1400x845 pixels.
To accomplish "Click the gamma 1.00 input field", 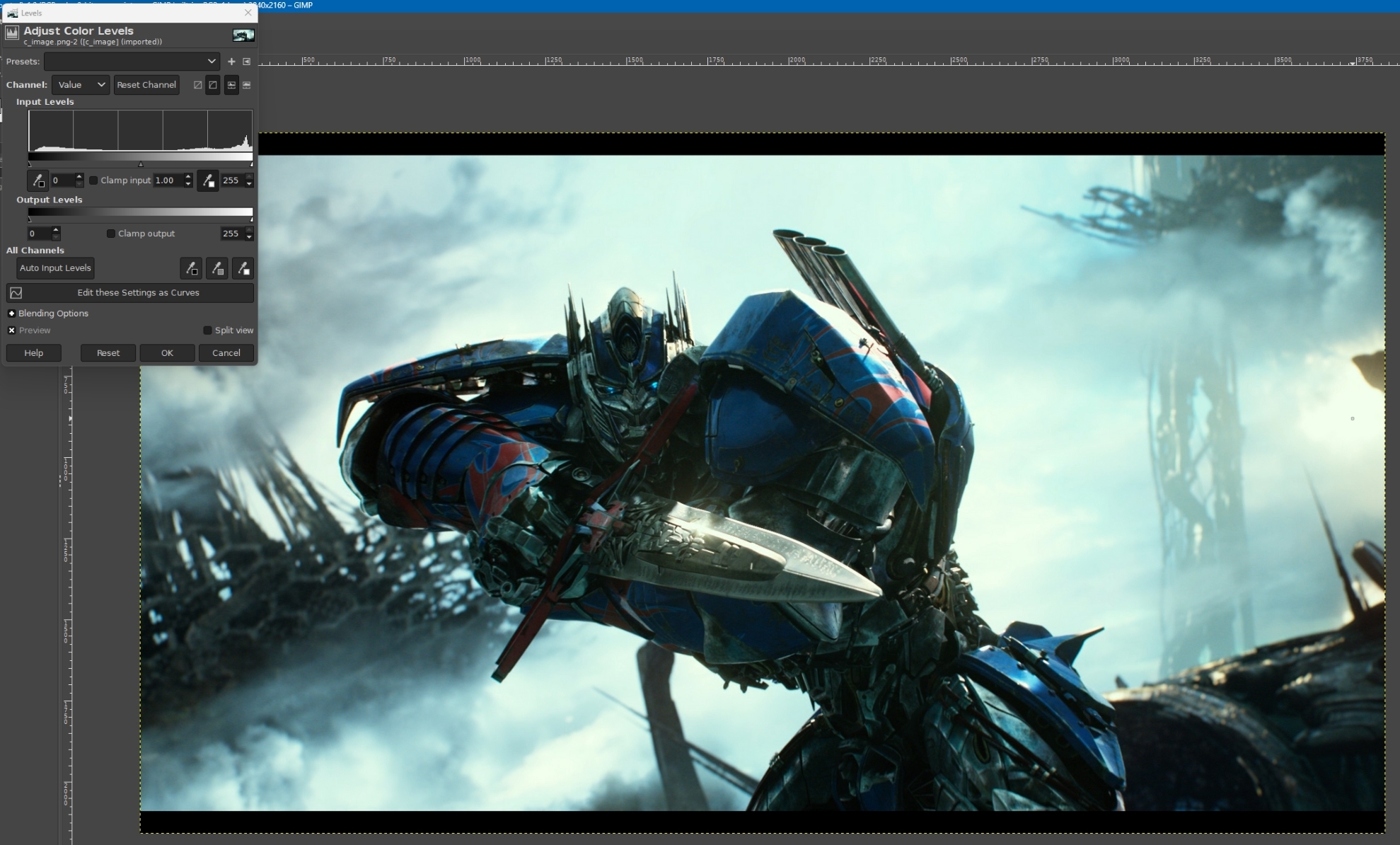I will [x=167, y=180].
